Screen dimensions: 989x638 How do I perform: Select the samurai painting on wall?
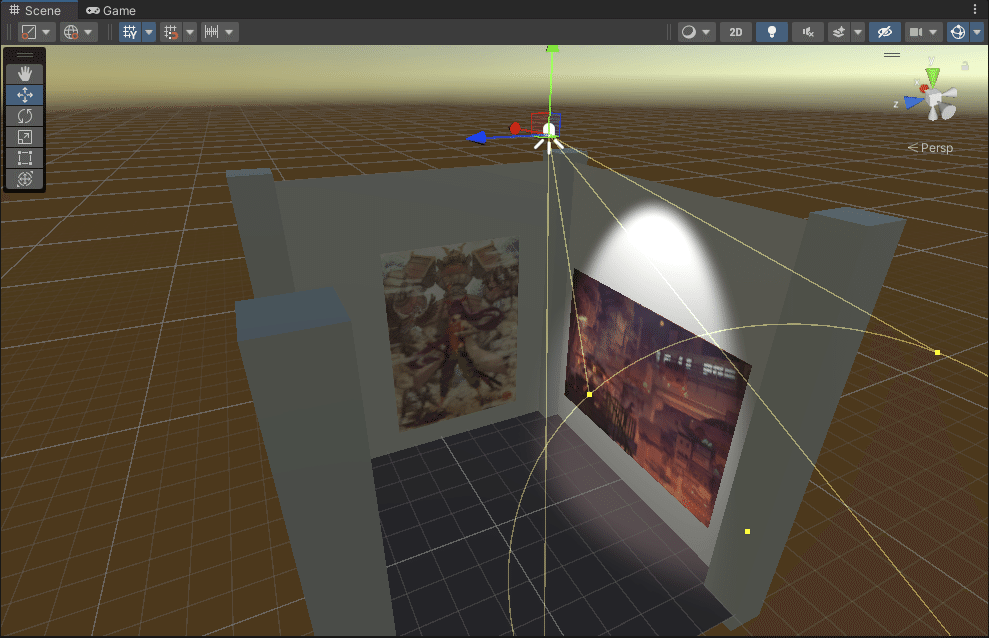tap(452, 334)
